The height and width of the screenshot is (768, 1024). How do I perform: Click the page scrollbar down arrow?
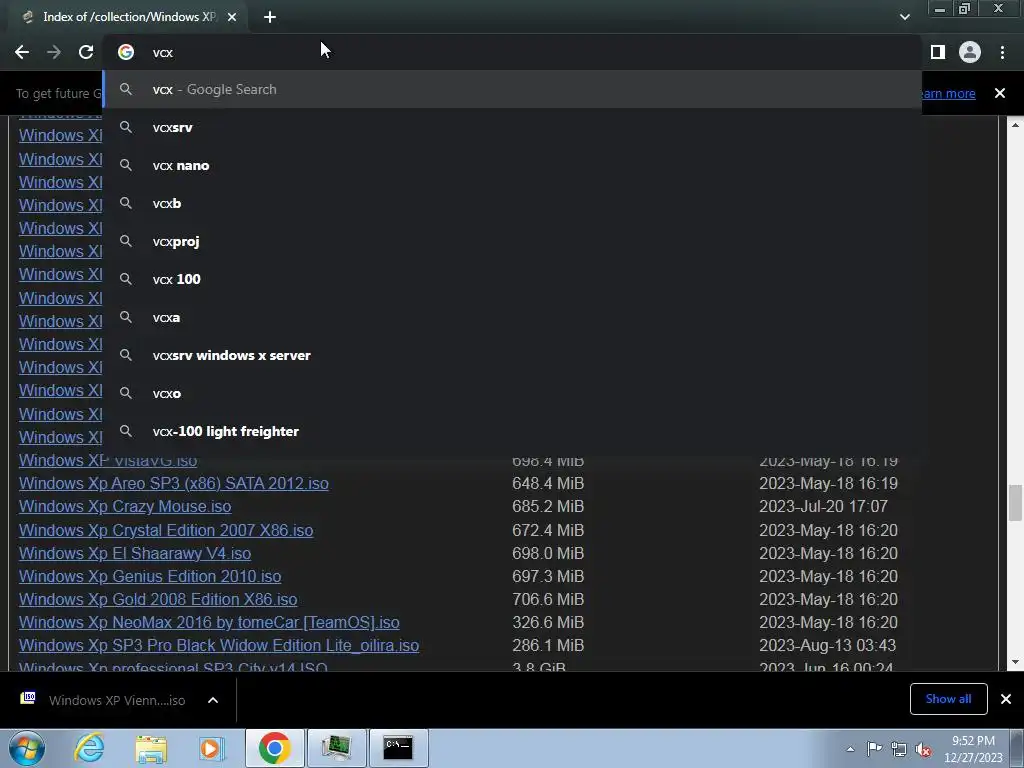[1015, 662]
